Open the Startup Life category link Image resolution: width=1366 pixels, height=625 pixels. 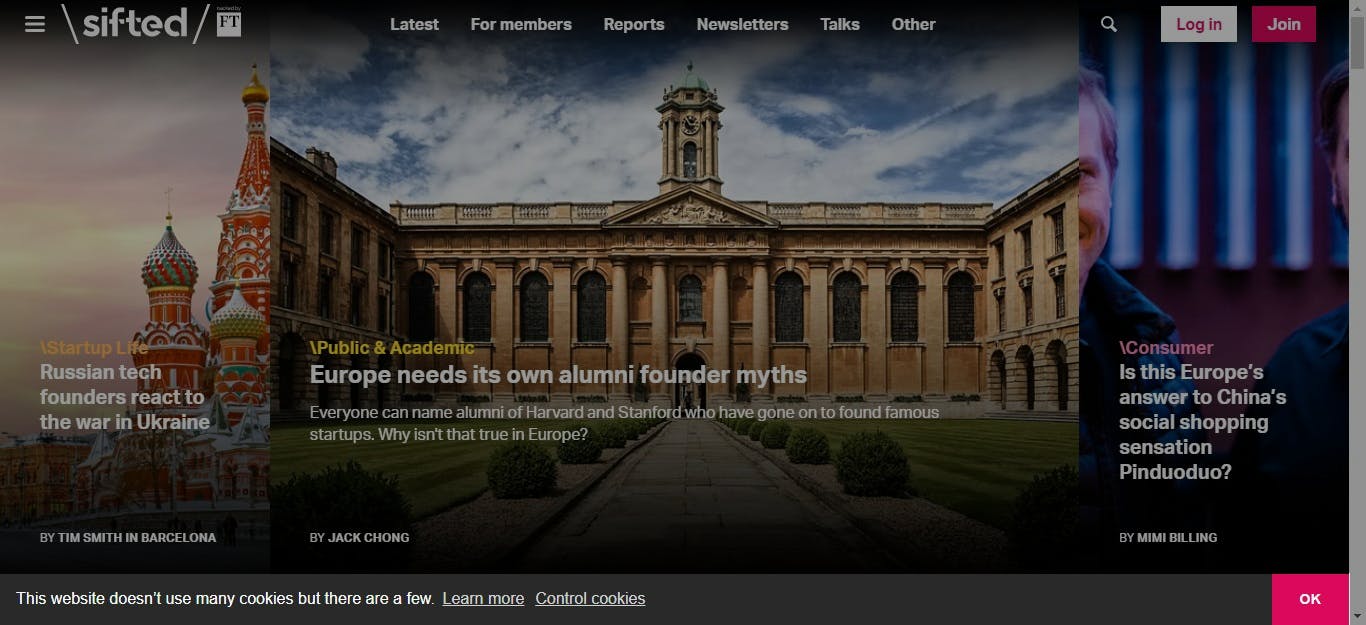tap(94, 348)
